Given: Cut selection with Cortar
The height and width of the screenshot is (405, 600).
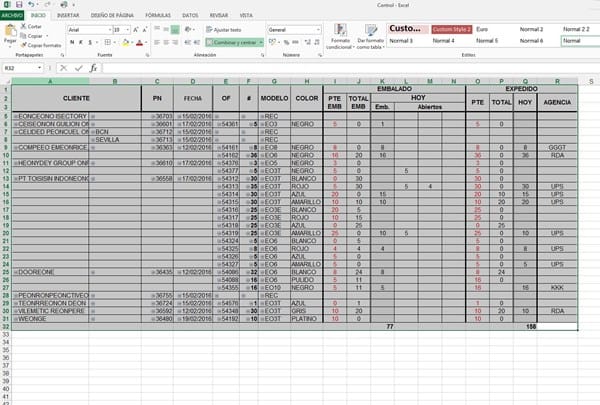Looking at the screenshot, I should pos(31,26).
